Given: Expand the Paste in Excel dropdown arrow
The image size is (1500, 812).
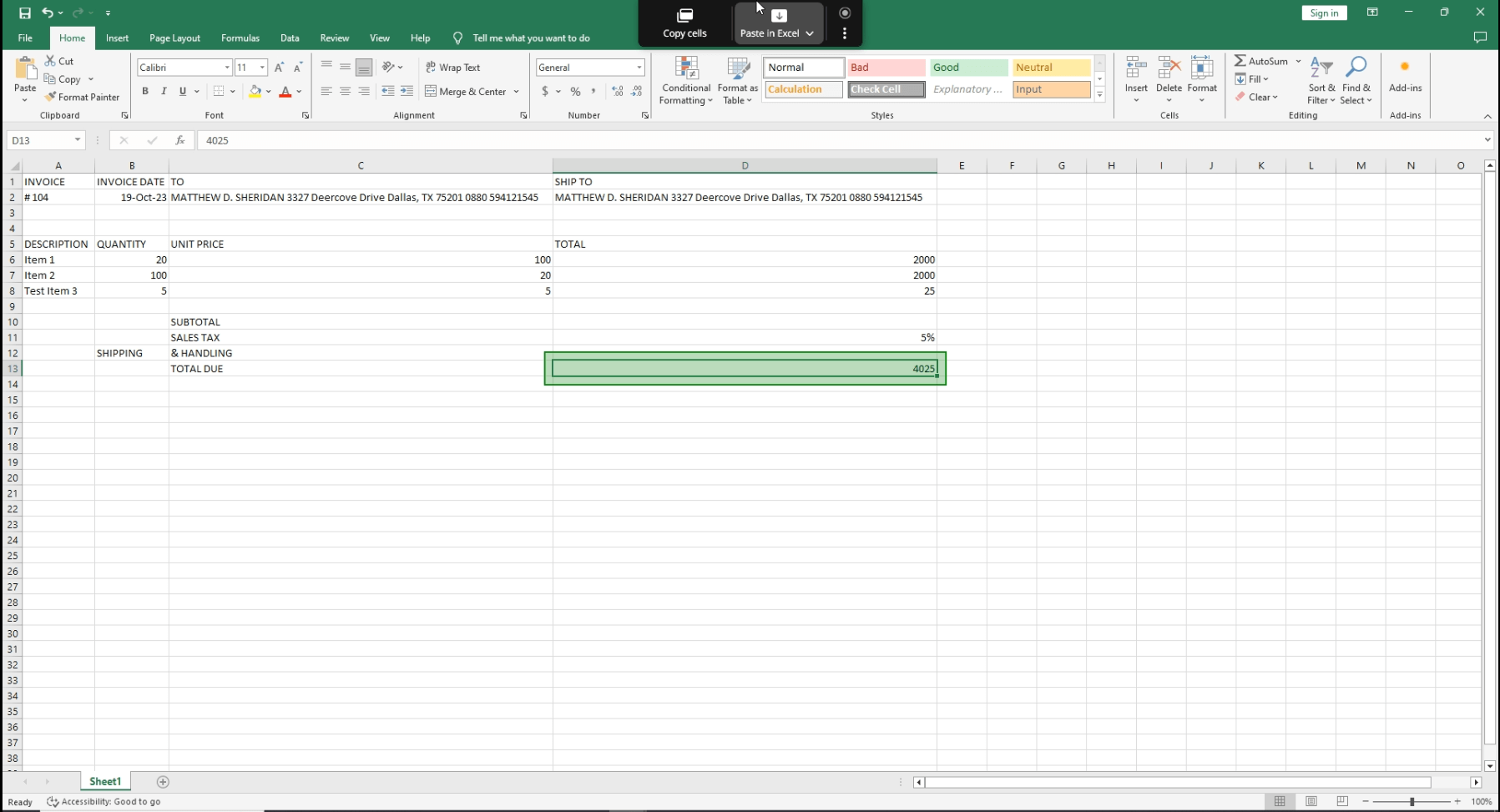Looking at the screenshot, I should point(810,33).
